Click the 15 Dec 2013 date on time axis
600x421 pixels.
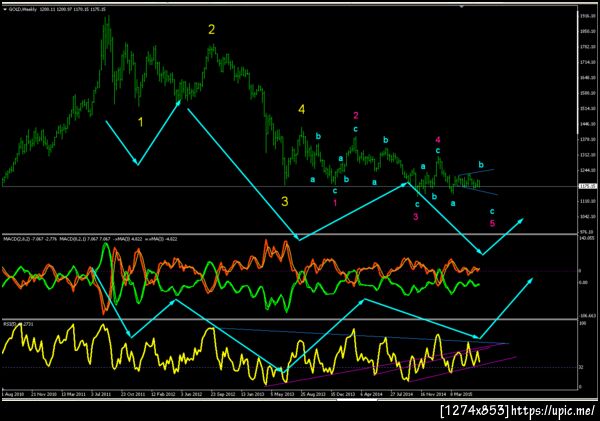(x=343, y=394)
